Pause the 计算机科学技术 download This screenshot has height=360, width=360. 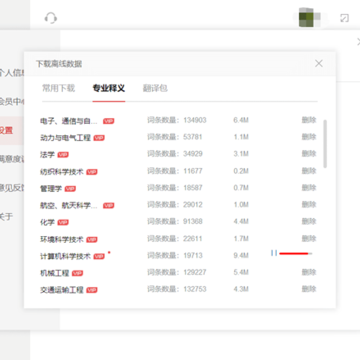click(274, 254)
